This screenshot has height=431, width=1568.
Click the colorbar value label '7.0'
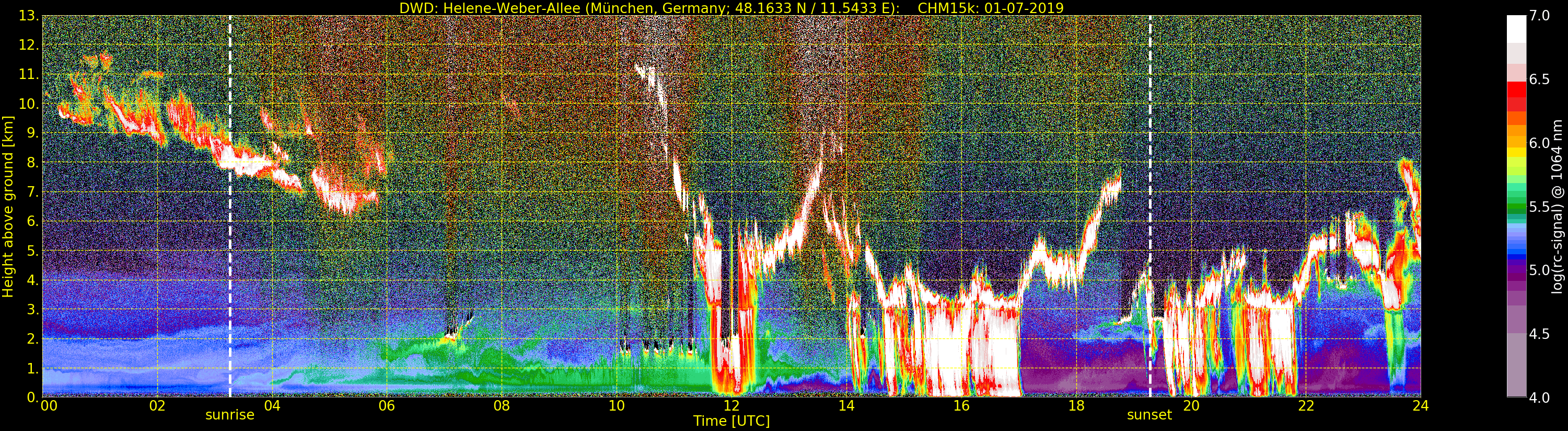1540,16
